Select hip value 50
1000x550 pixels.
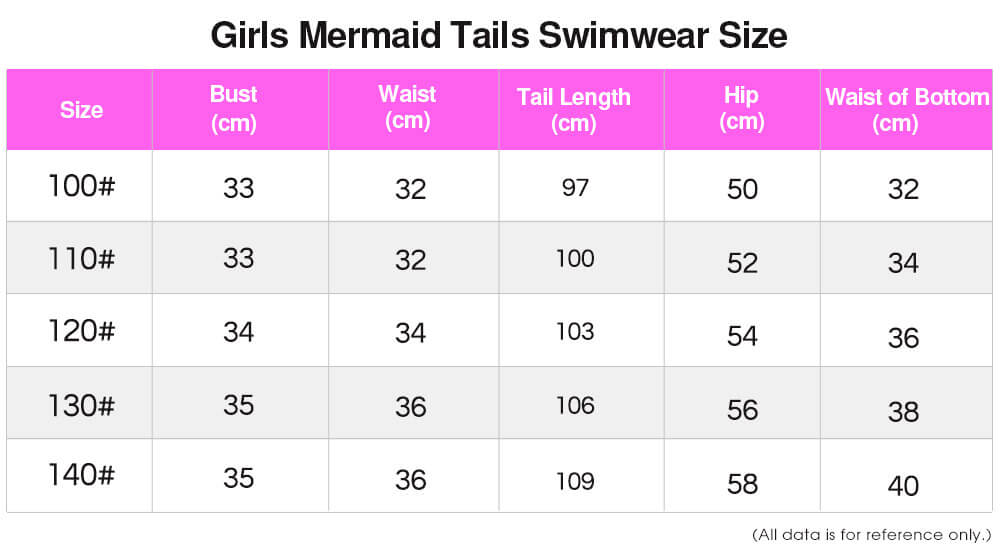pos(742,190)
